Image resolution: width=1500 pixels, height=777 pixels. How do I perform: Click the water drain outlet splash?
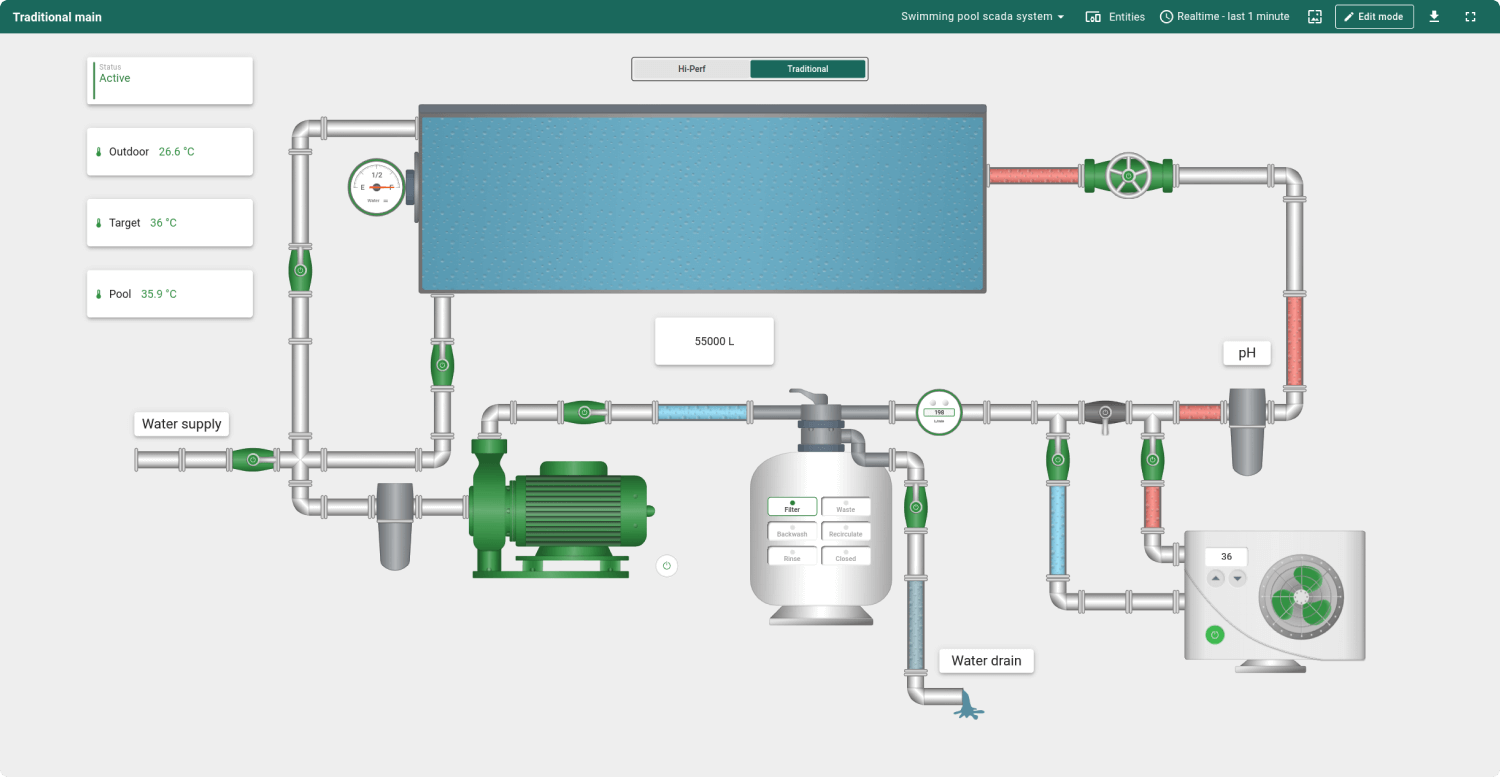tap(969, 706)
